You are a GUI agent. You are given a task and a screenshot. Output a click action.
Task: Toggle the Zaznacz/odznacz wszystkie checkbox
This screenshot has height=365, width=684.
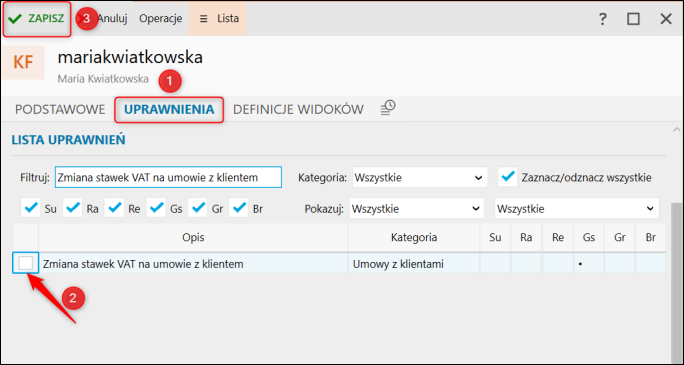tap(508, 177)
